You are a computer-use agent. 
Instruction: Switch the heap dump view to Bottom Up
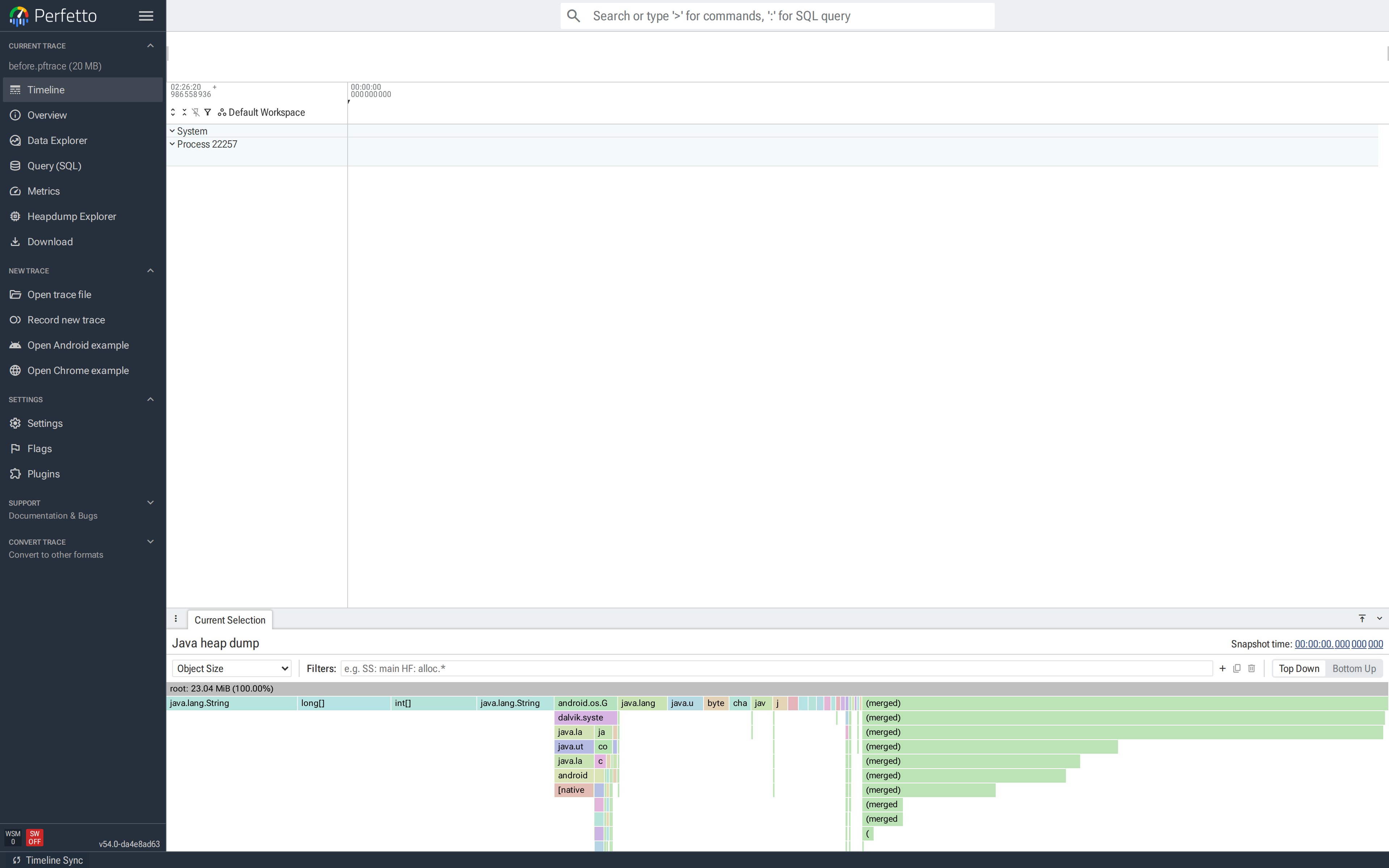click(x=1354, y=668)
